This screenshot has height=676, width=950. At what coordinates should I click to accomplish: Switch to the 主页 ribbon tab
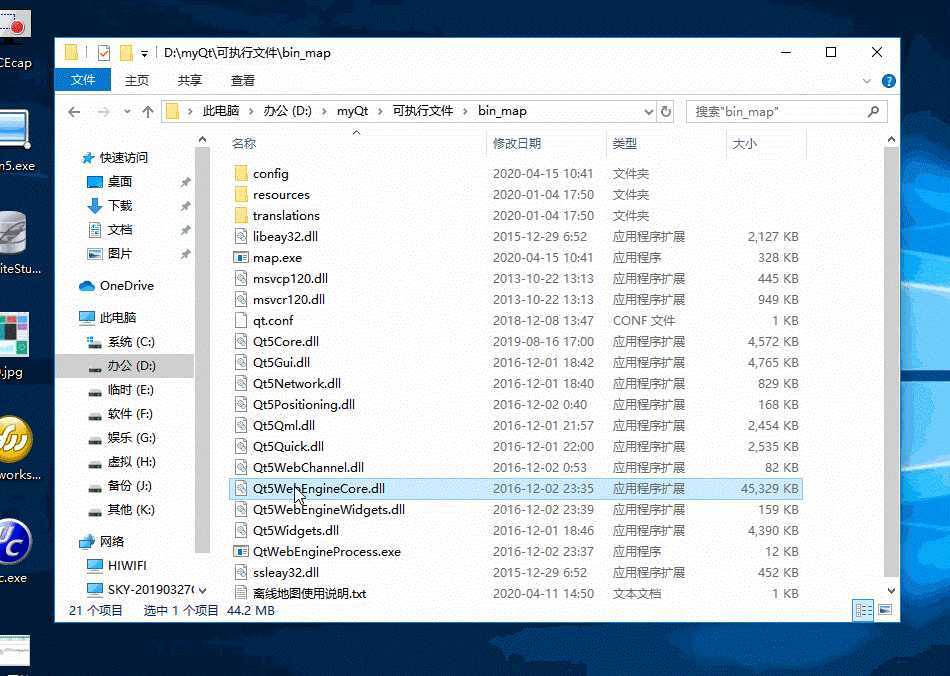pos(137,80)
